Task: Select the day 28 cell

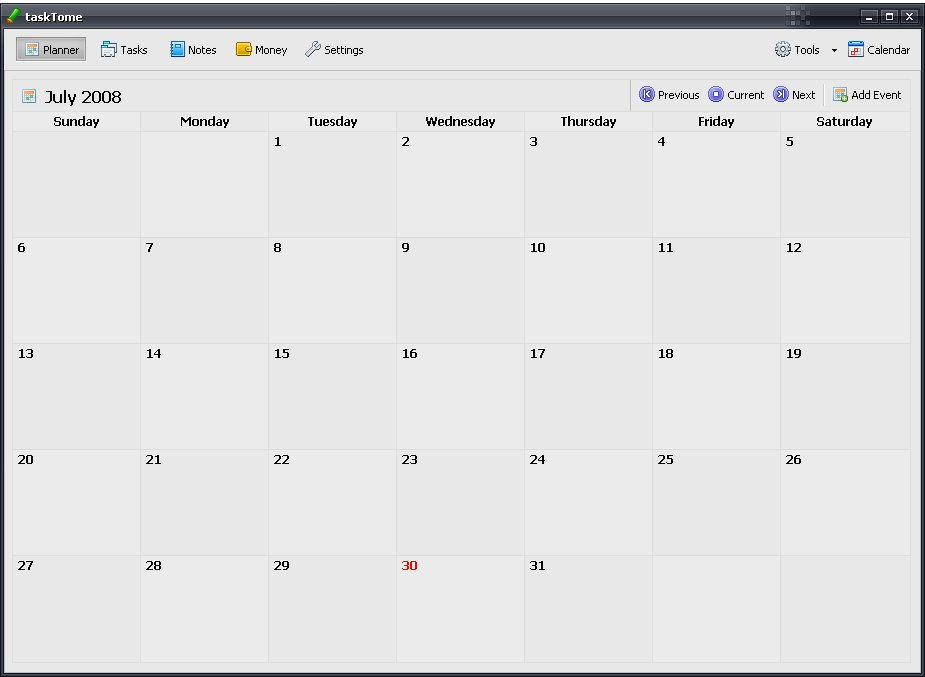Action: click(205, 609)
